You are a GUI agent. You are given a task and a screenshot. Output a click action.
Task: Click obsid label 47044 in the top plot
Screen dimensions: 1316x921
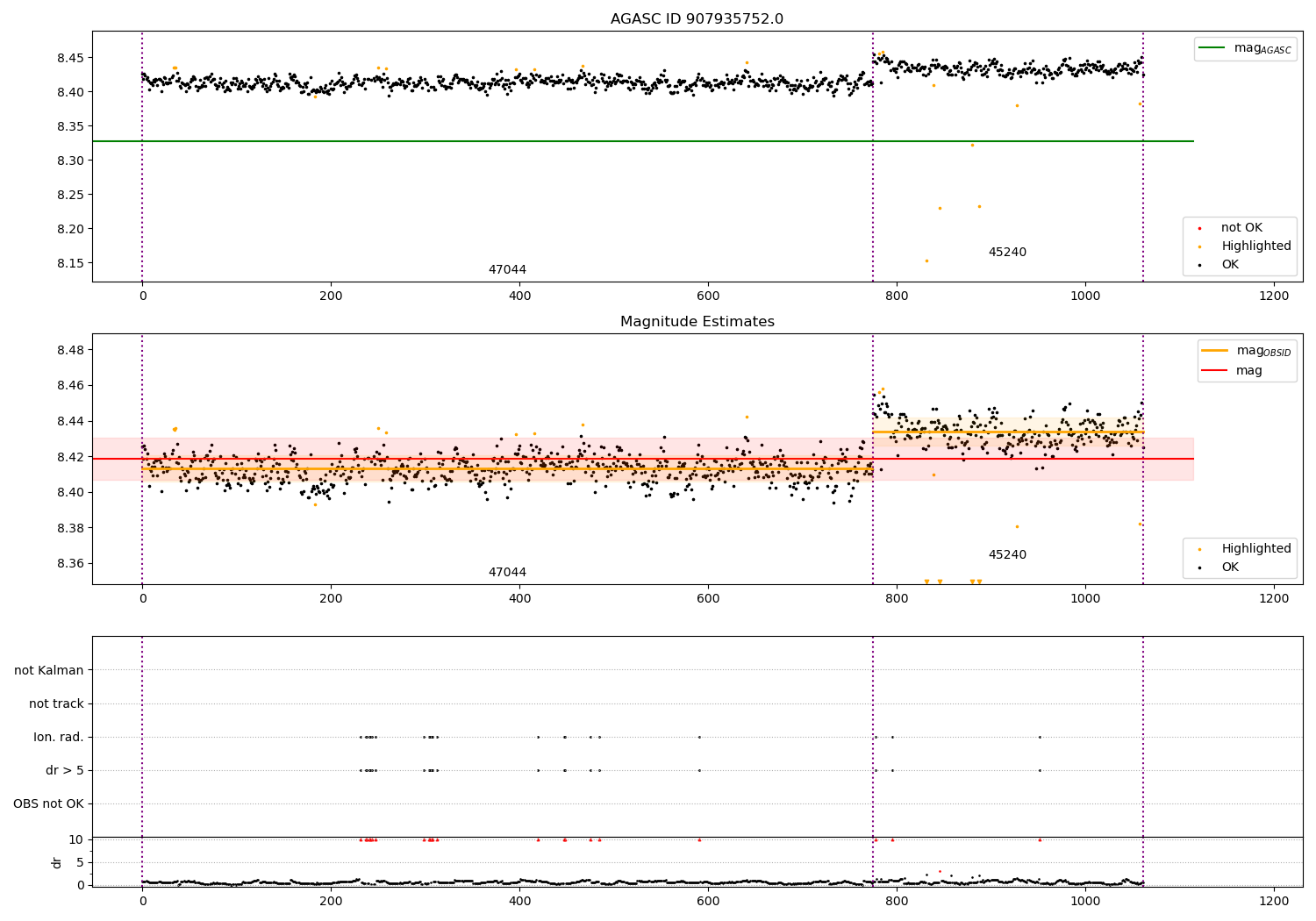[x=507, y=269]
